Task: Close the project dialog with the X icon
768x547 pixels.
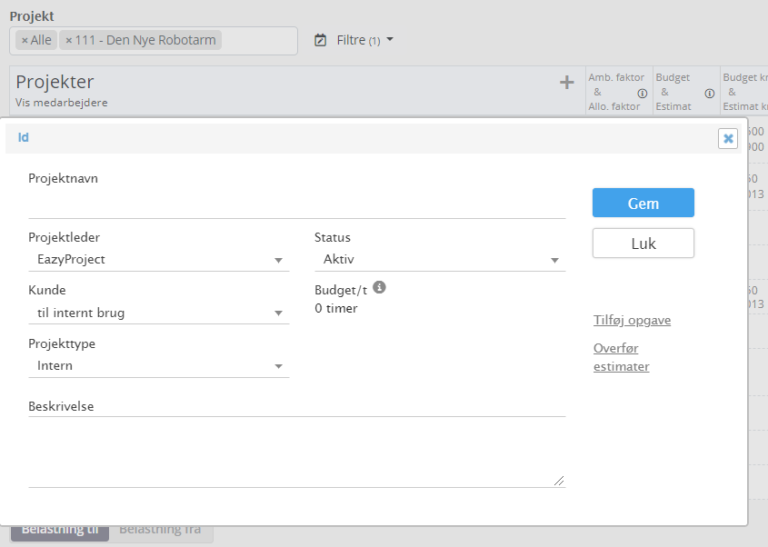Action: [x=728, y=139]
